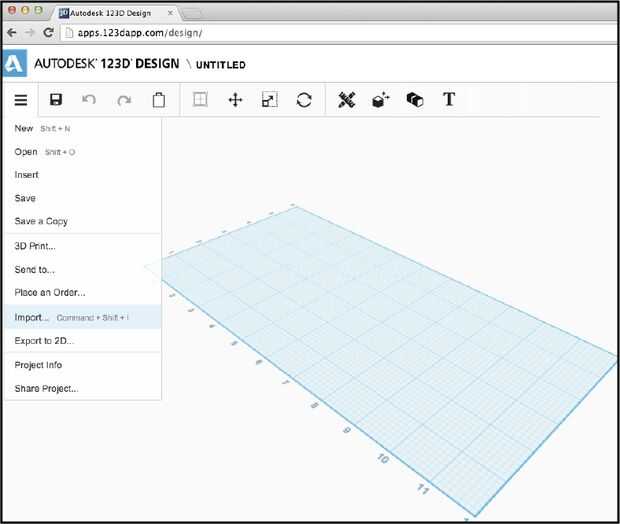Viewport: 620px width, 524px height.
Task: Click the browser Reload button
Action: pos(48,32)
